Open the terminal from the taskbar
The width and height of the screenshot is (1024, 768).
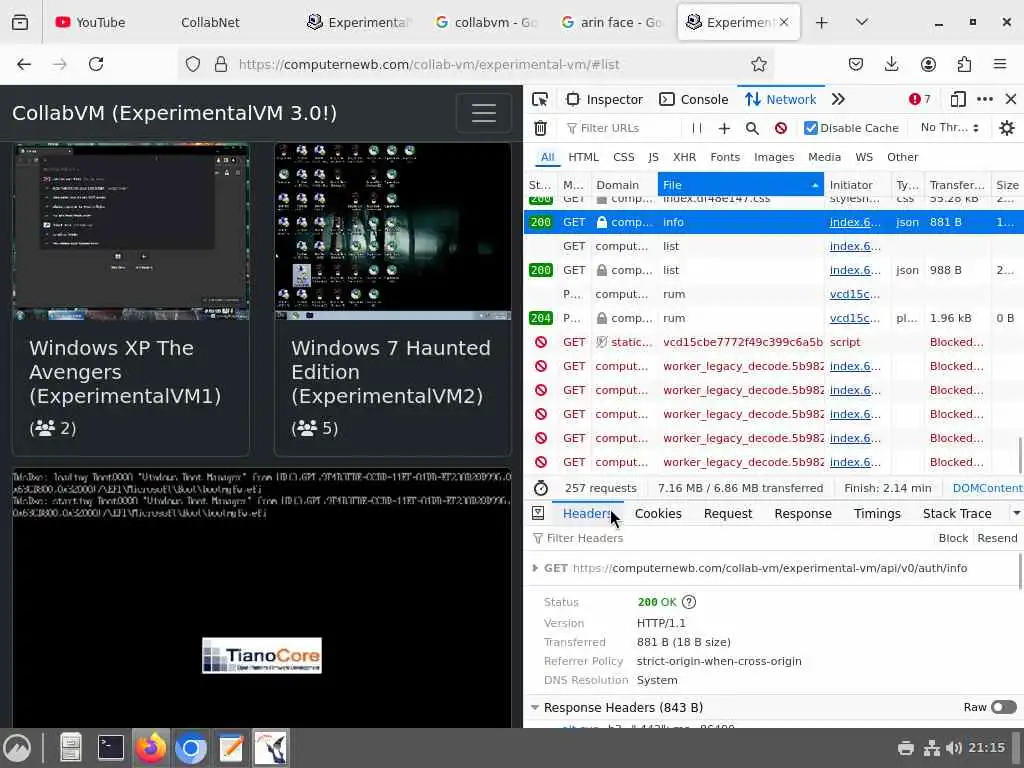pos(110,748)
